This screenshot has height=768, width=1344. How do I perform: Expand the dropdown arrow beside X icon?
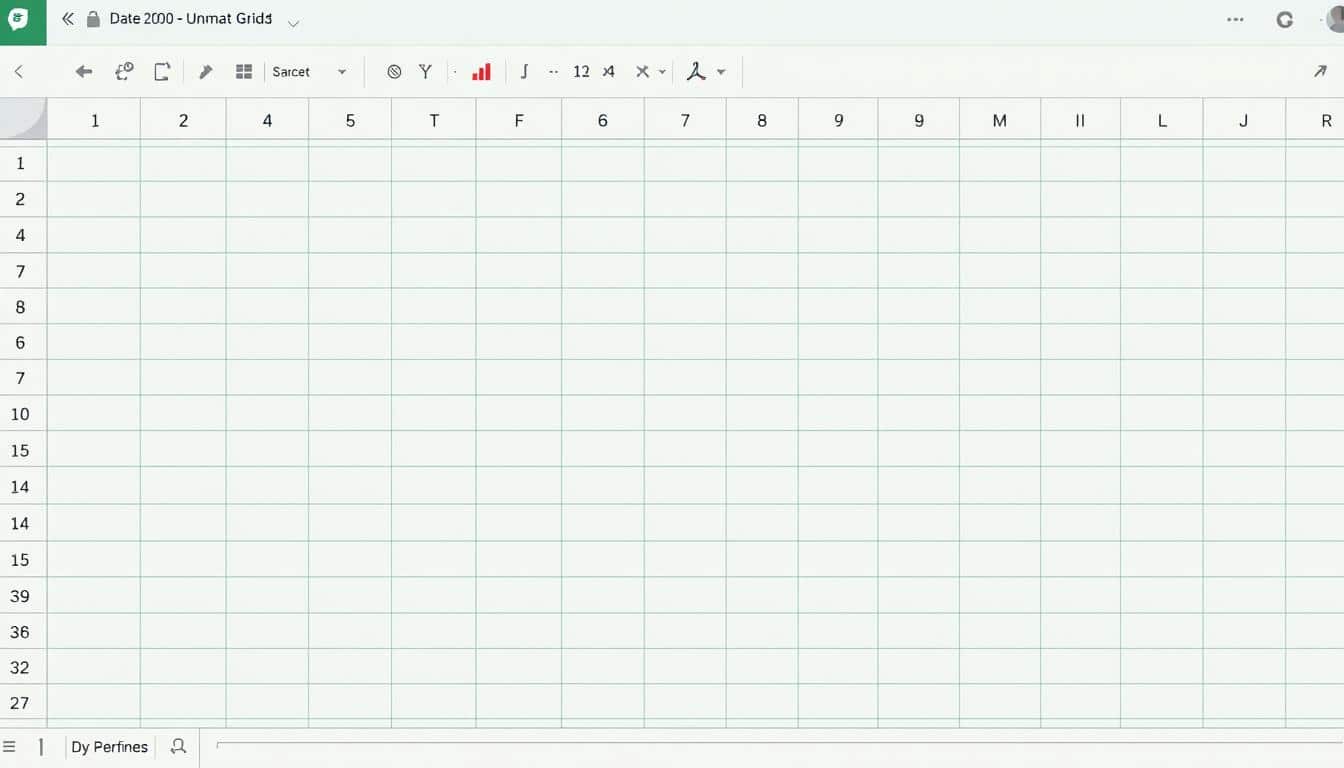(662, 72)
